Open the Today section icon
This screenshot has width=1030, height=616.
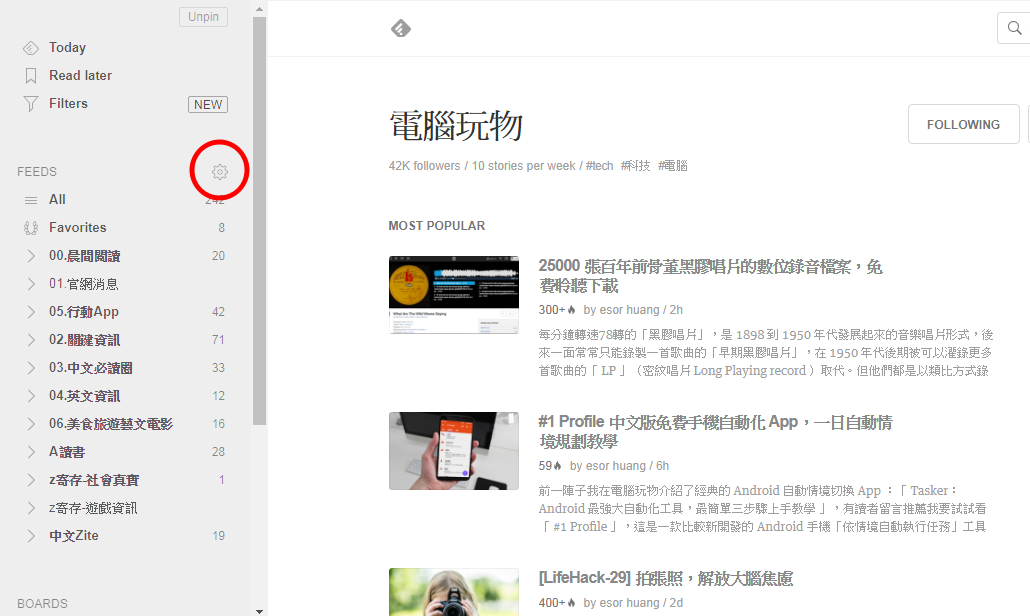31,48
